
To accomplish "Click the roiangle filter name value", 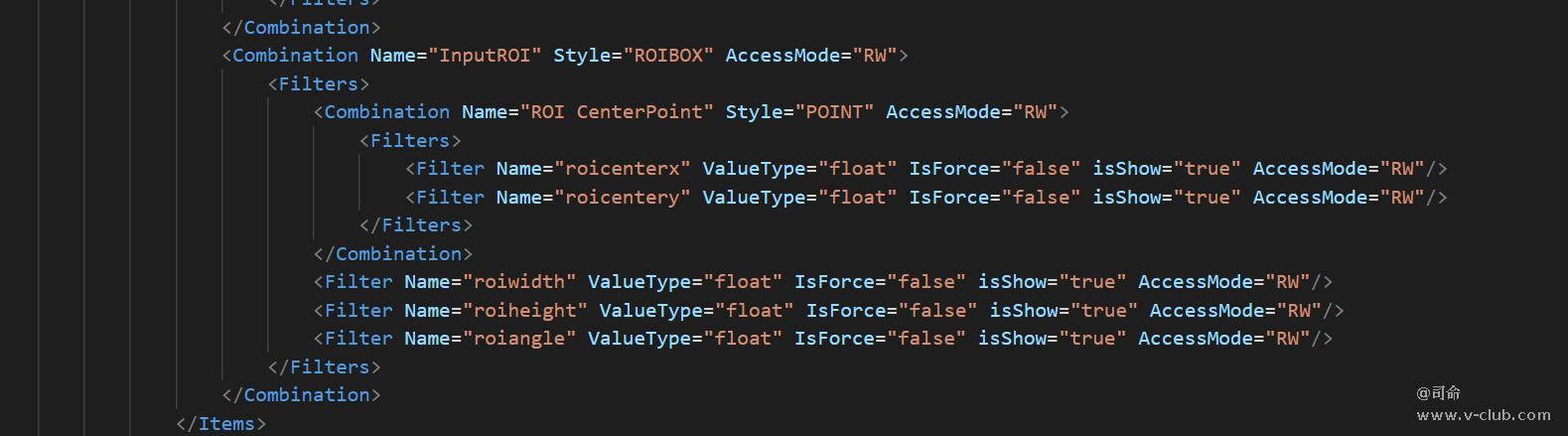I will [519, 339].
